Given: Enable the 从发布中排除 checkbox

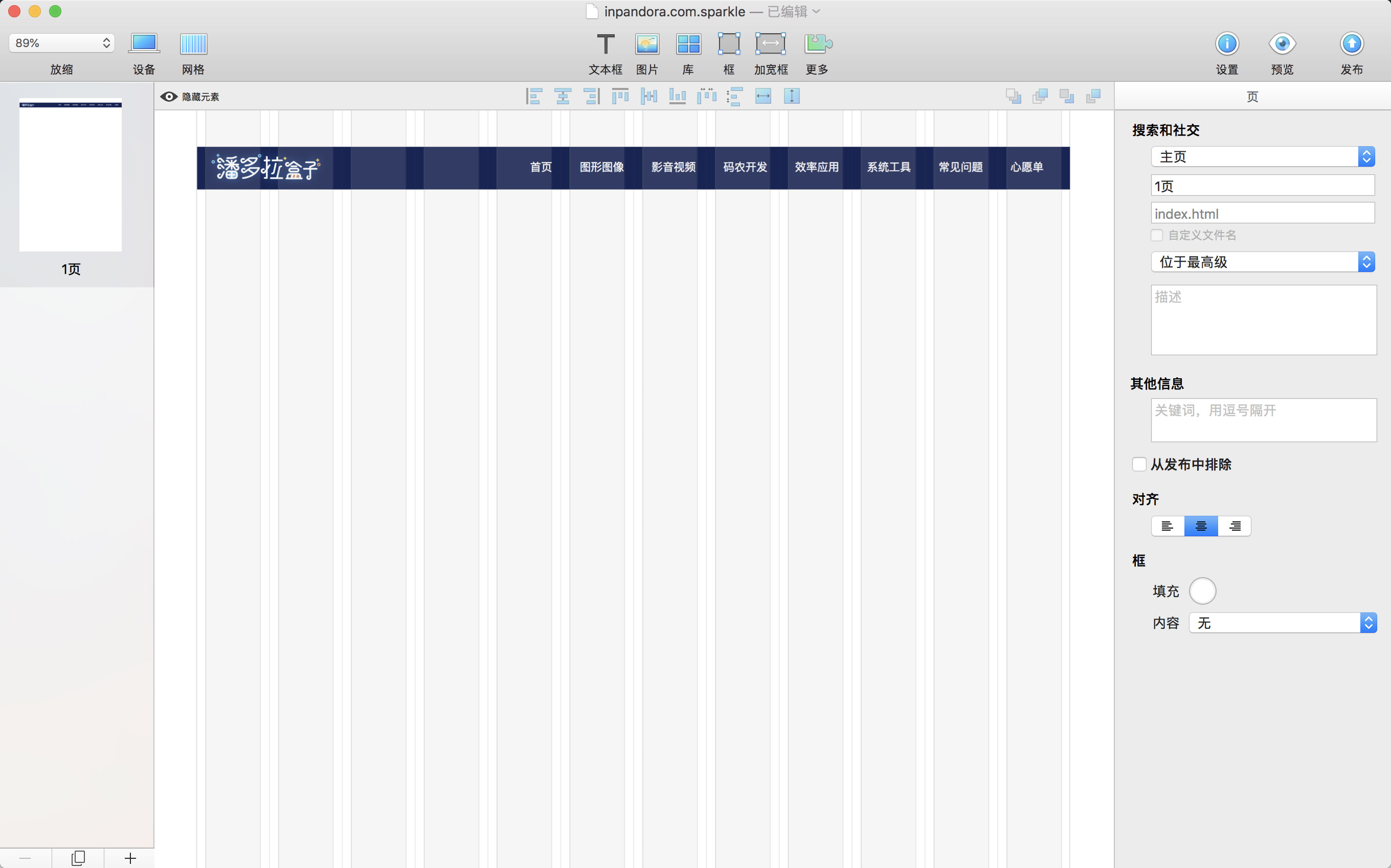Looking at the screenshot, I should [1139, 464].
